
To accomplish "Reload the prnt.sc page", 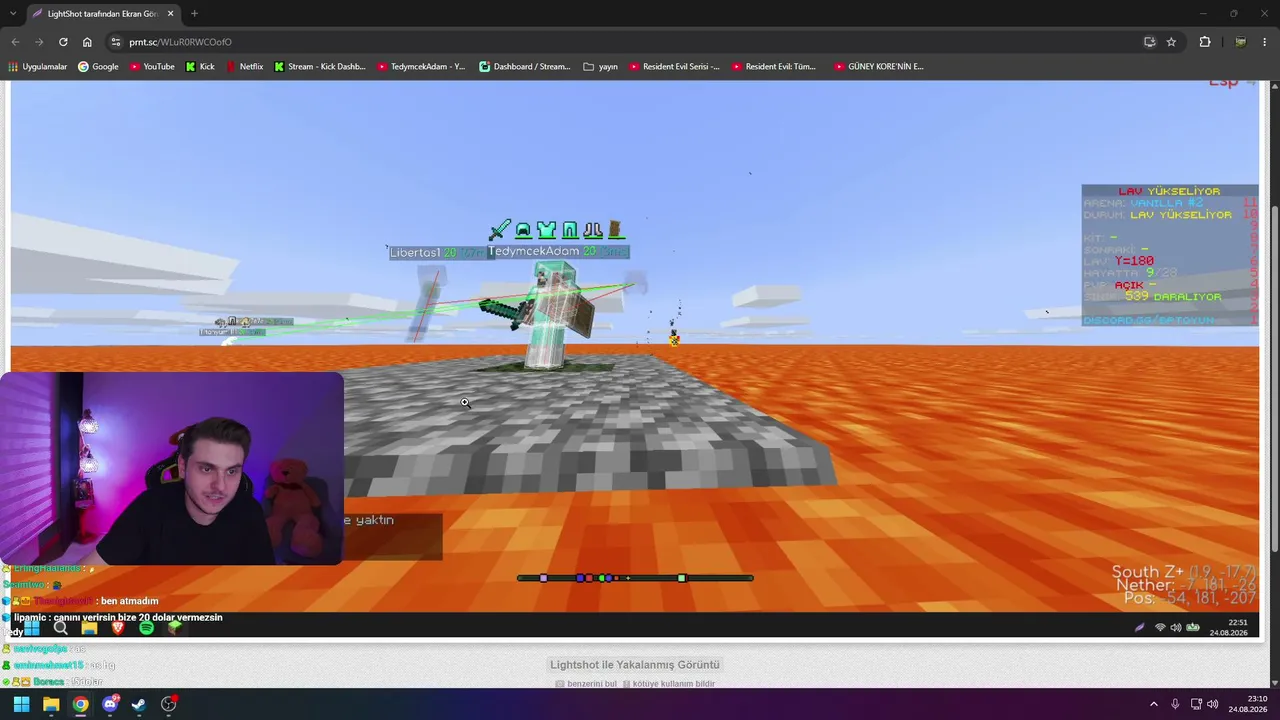I will point(63,42).
